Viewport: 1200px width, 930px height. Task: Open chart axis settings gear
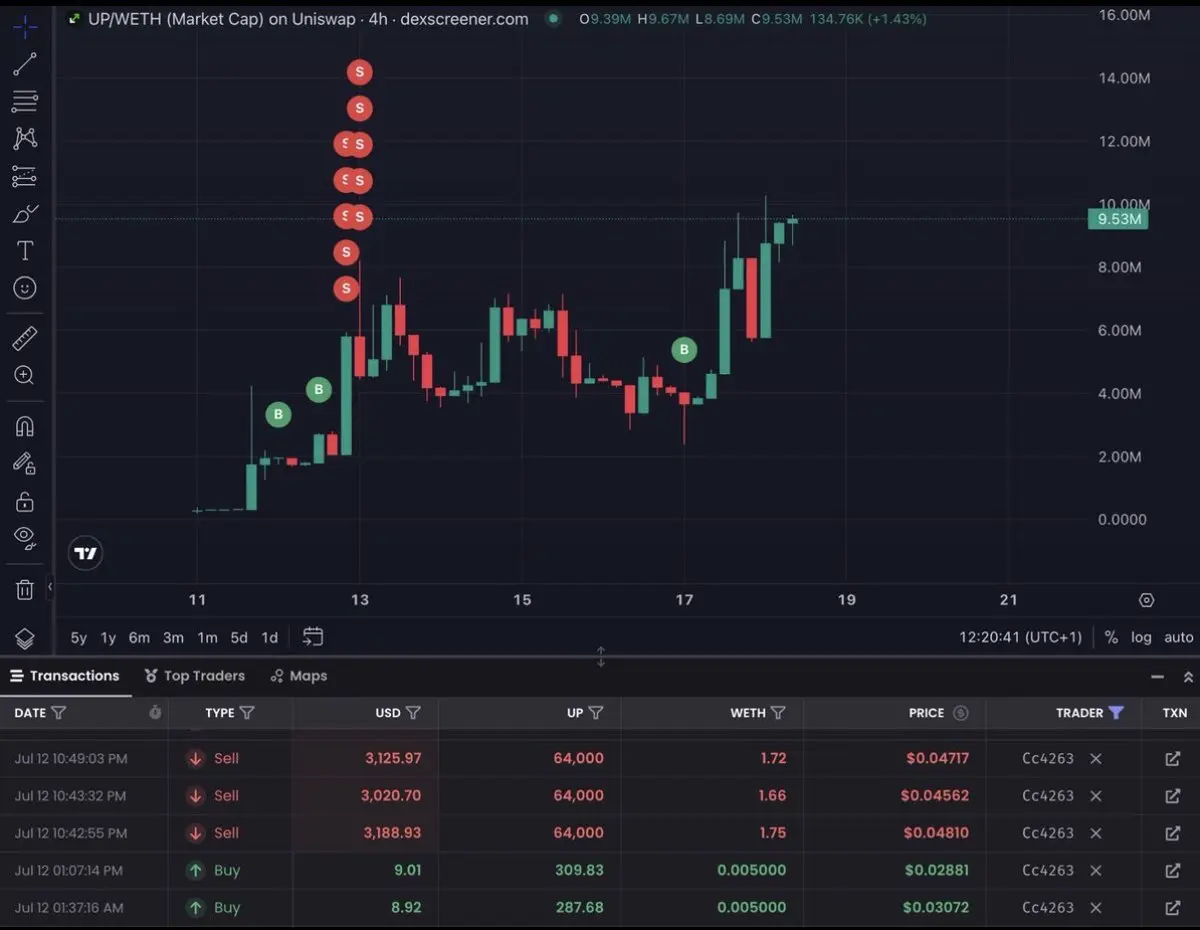tap(1147, 600)
